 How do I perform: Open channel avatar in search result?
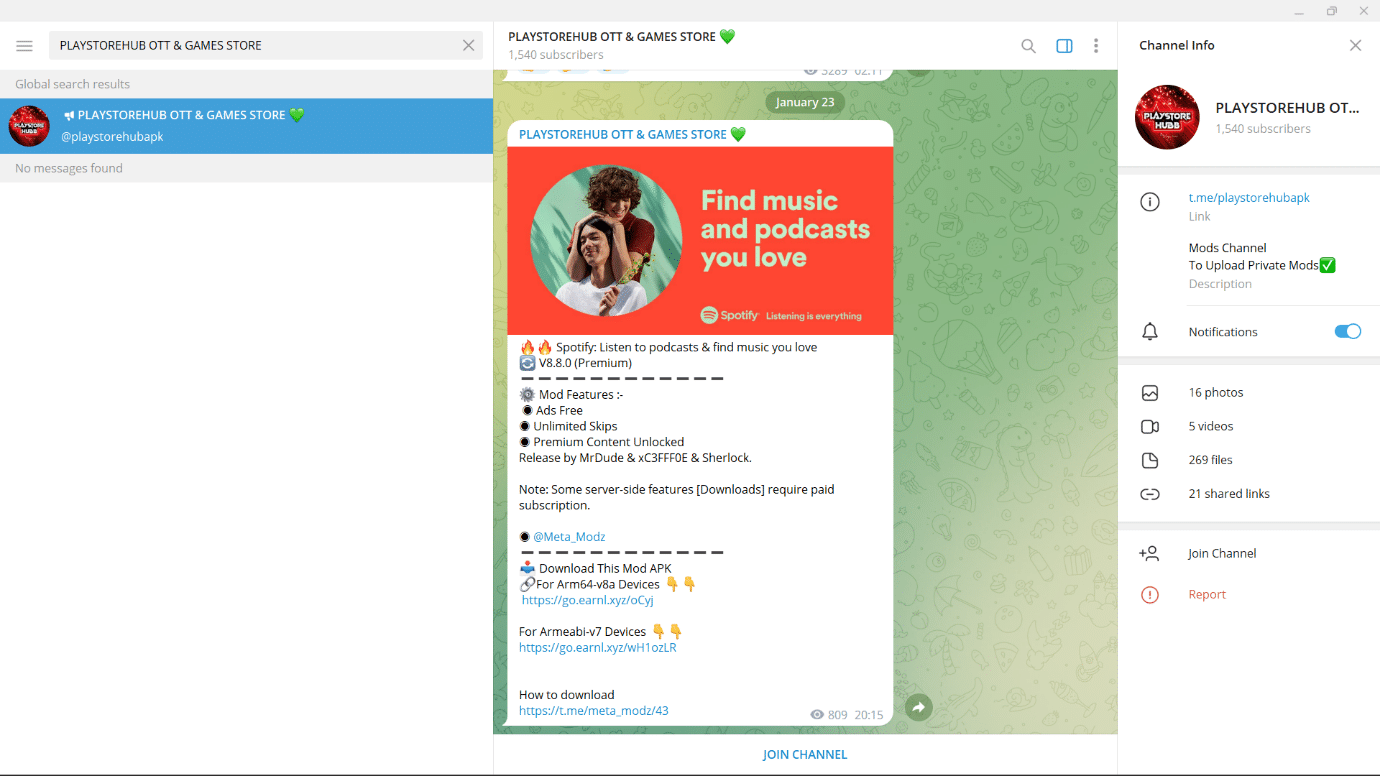click(x=30, y=126)
